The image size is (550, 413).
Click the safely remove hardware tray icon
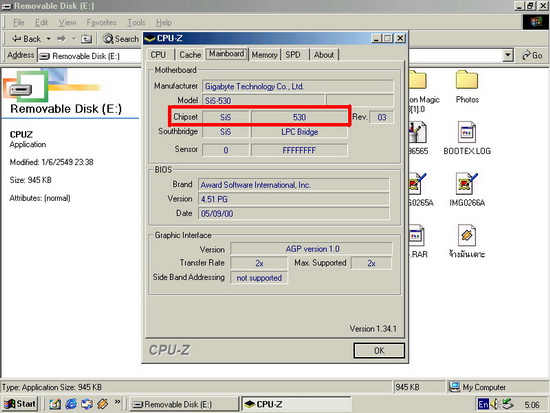(507, 404)
